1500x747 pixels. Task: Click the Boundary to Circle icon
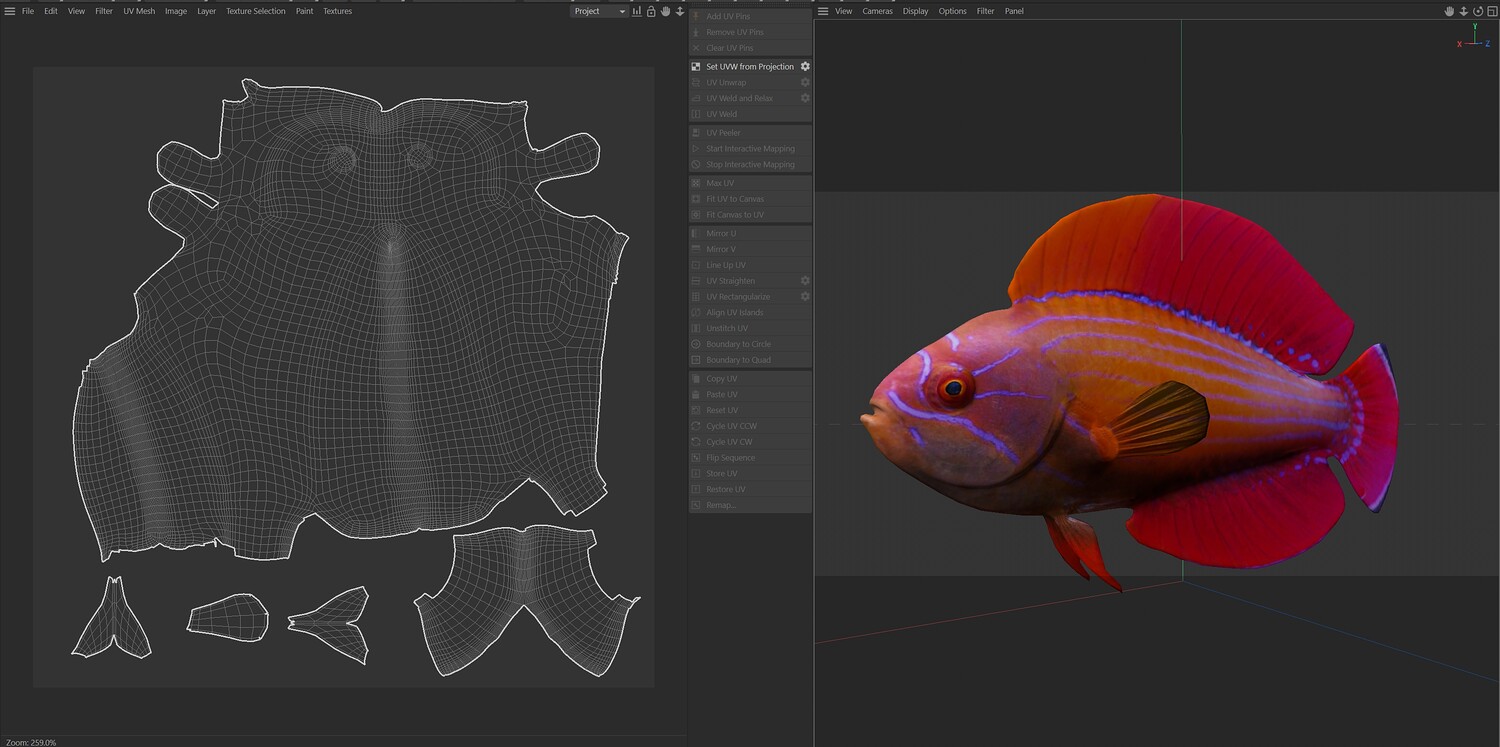[696, 344]
